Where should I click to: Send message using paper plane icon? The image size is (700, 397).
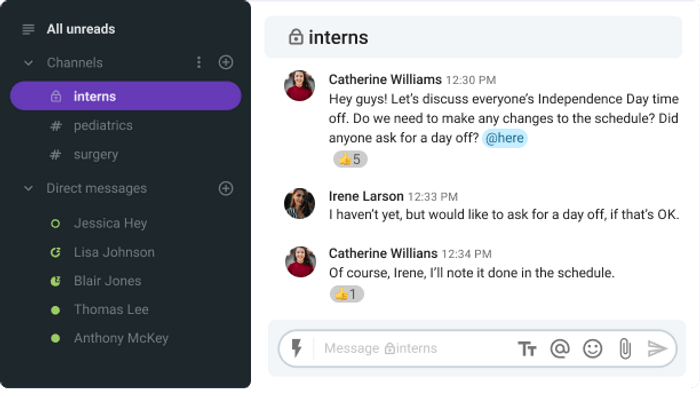657,348
